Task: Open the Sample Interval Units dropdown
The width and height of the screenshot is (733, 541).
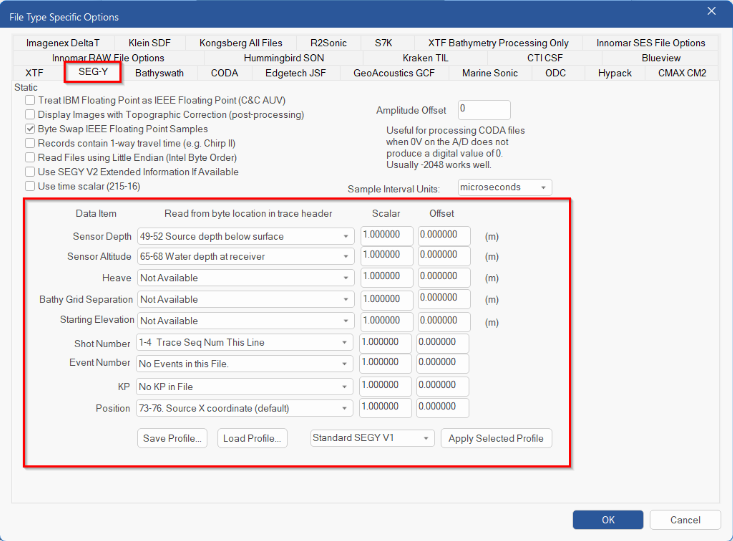Action: click(505, 187)
